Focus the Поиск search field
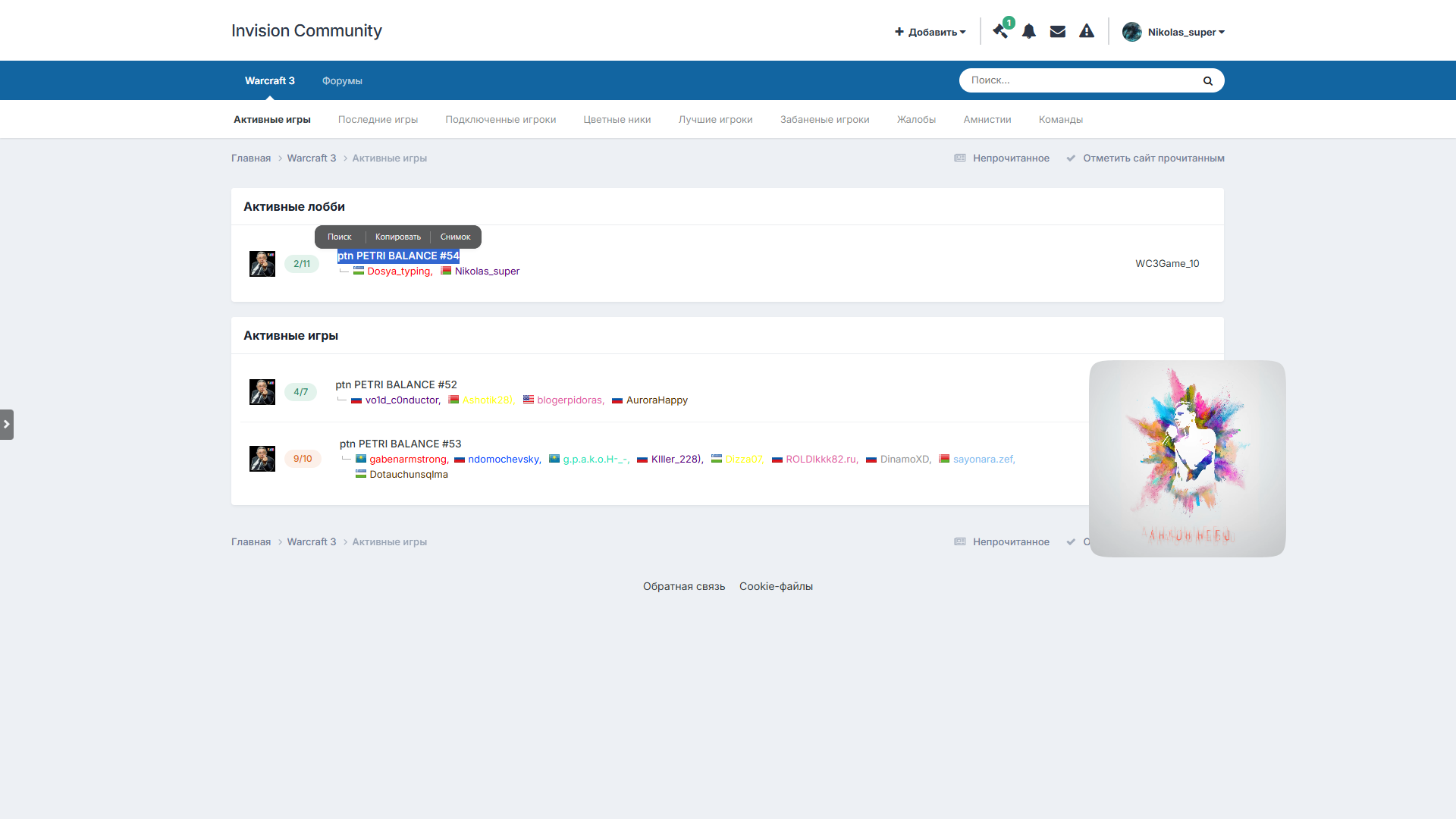The height and width of the screenshot is (819, 1456). 1081,80
